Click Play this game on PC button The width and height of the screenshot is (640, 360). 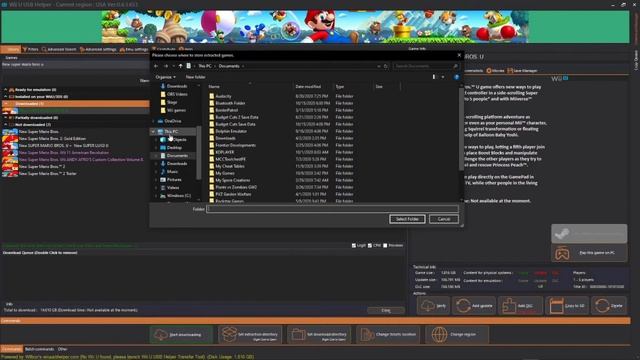[x=589, y=253]
